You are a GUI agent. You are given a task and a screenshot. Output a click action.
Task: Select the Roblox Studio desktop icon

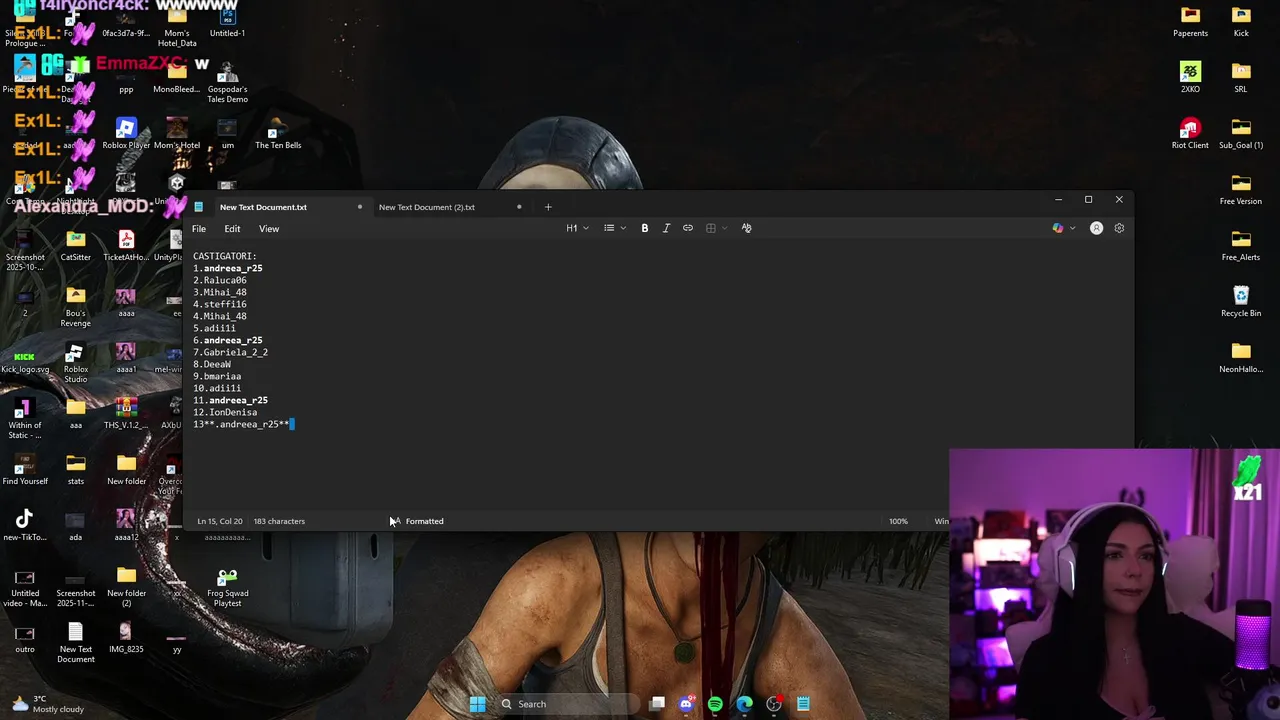76,364
